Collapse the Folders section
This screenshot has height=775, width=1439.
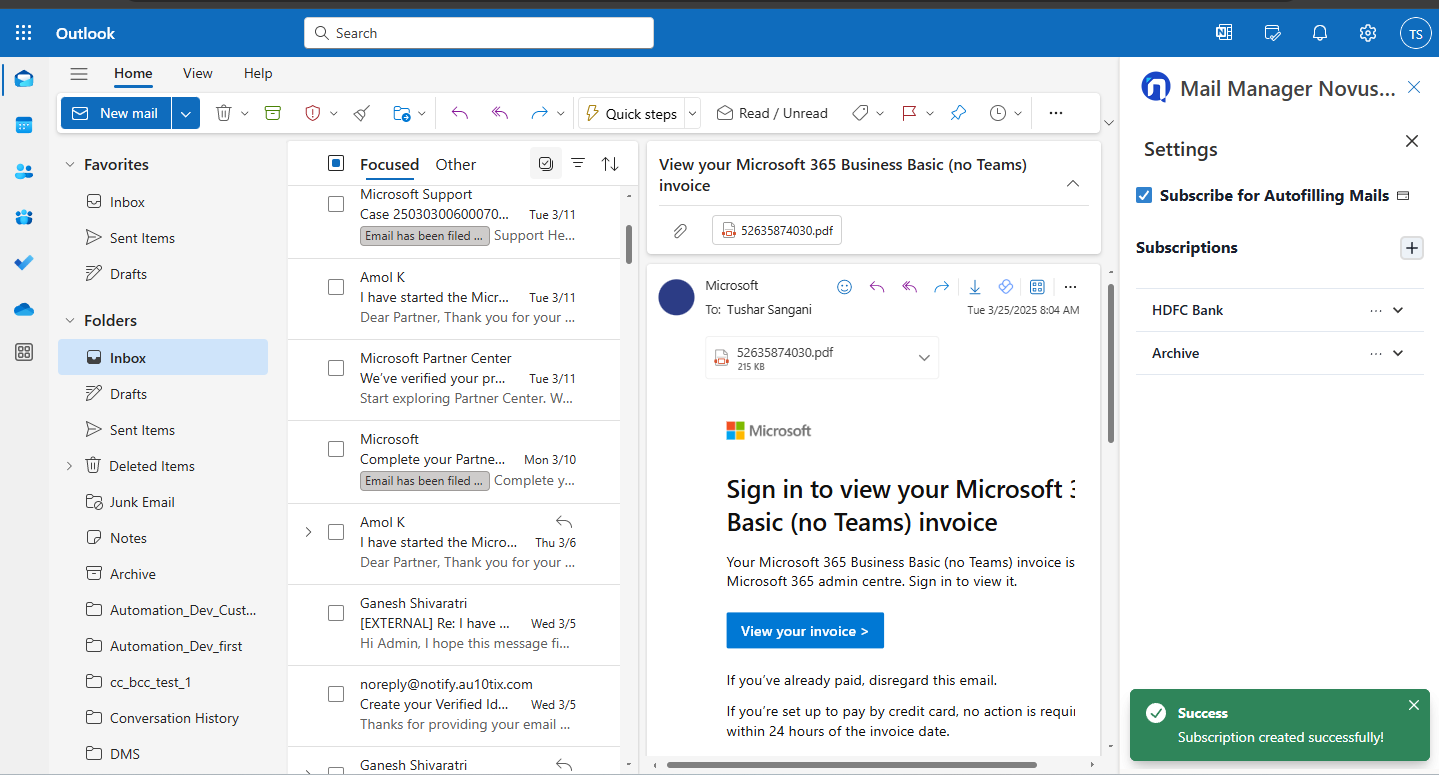coord(70,320)
